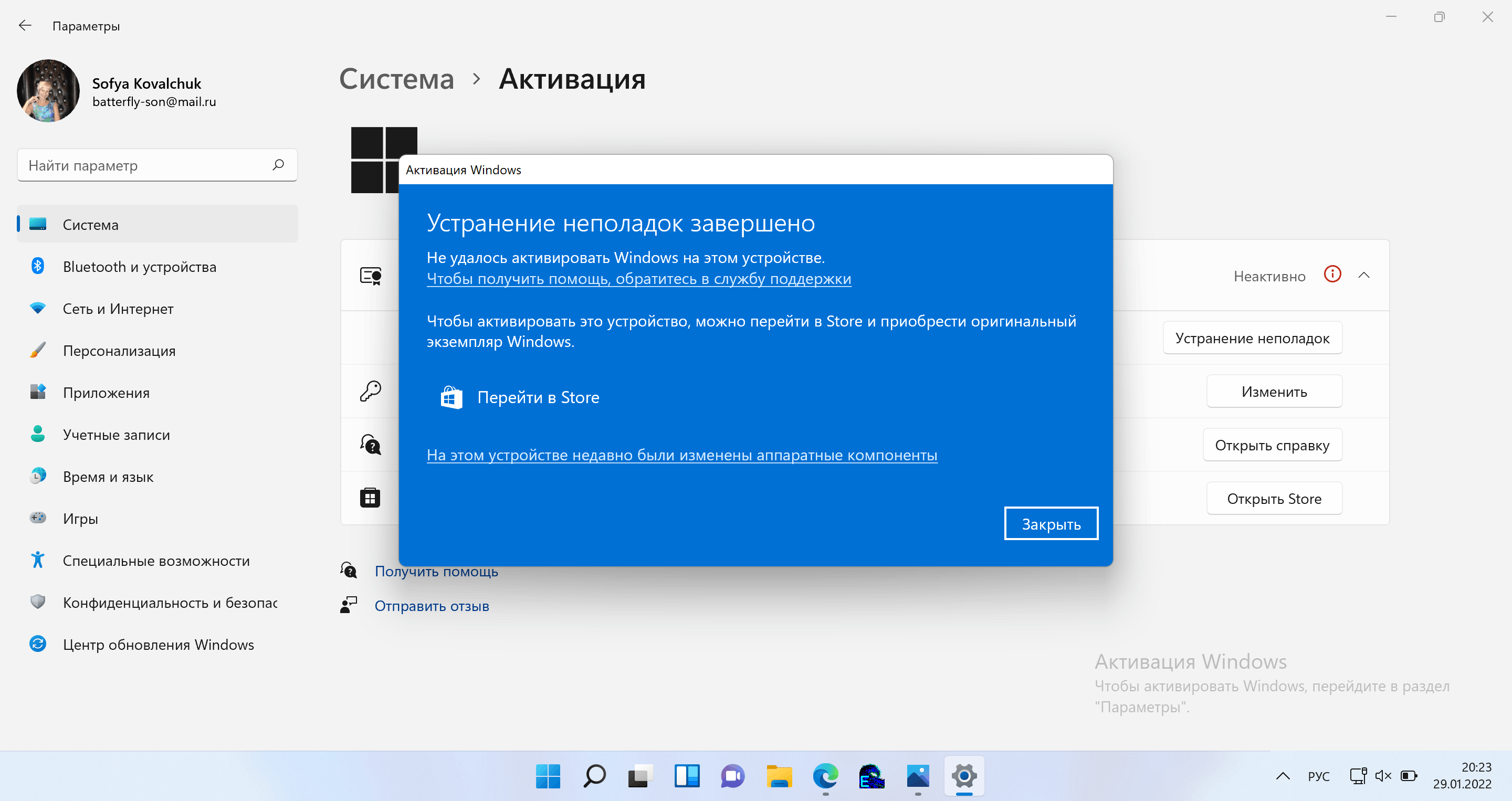The width and height of the screenshot is (1512, 801).
Task: Click Открыть справку button
Action: (1272, 445)
